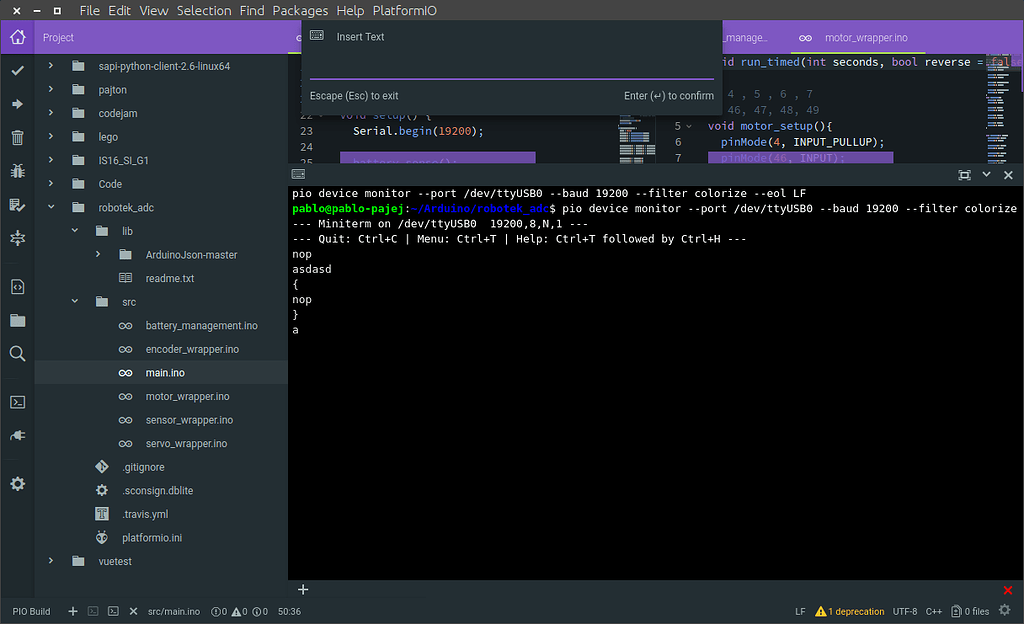Open terminal icon in left toolbar
Image resolution: width=1024 pixels, height=624 pixels.
[x=17, y=402]
